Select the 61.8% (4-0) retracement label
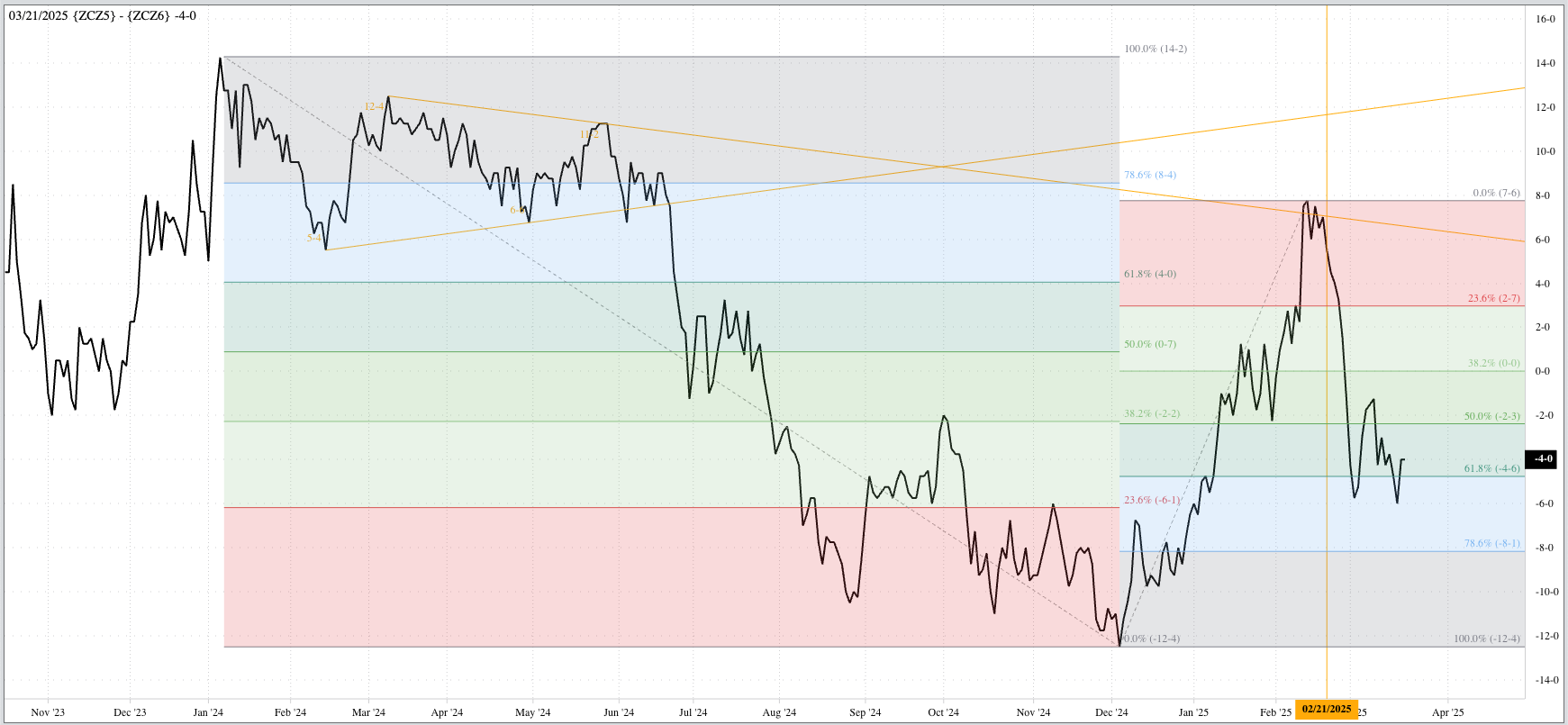Screen dimensions: 1568x725 coord(1149,274)
